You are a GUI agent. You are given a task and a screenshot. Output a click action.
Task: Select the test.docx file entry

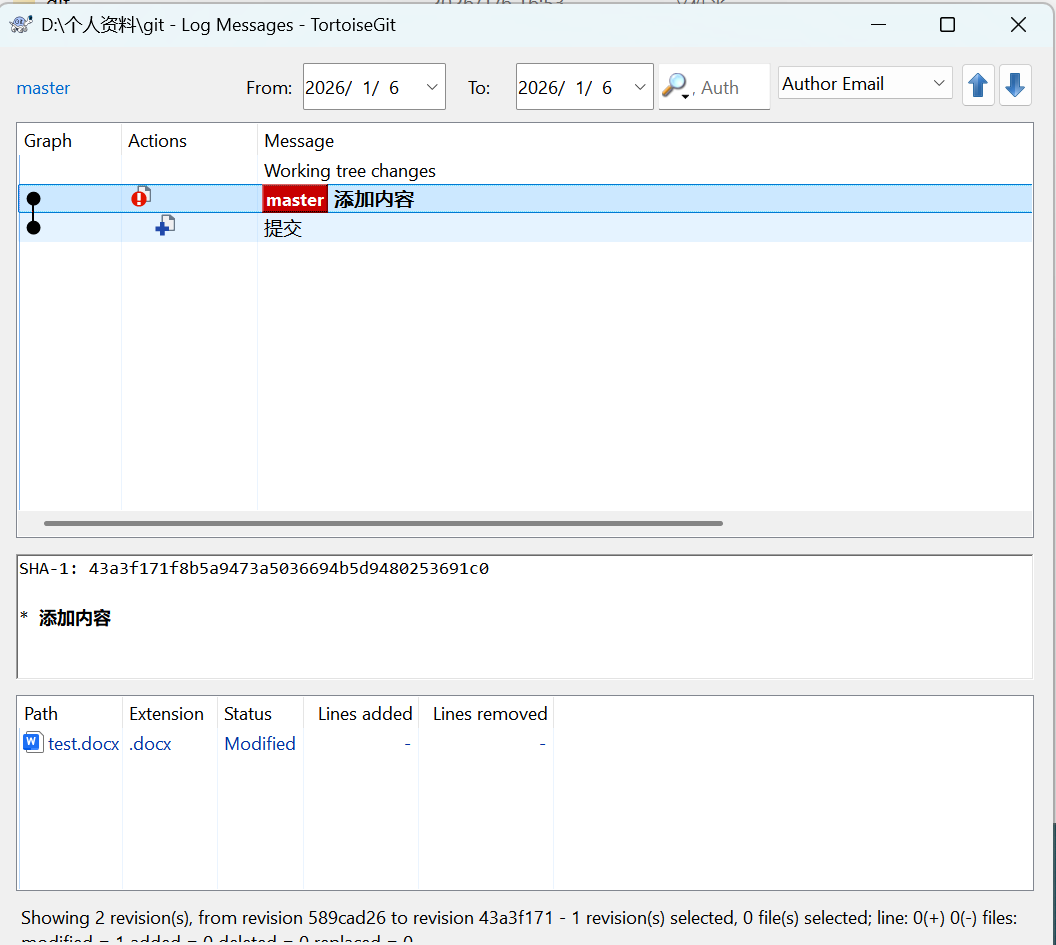pos(84,744)
